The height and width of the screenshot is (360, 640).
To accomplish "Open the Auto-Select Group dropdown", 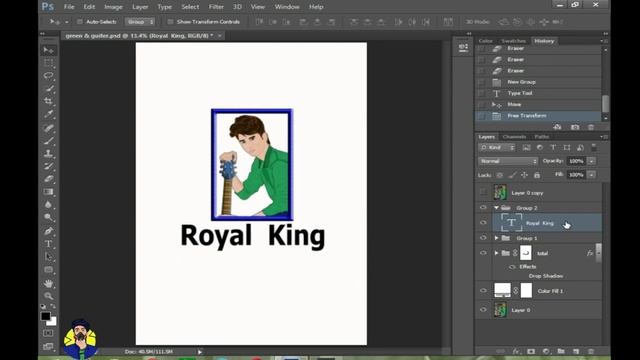I will (140, 22).
